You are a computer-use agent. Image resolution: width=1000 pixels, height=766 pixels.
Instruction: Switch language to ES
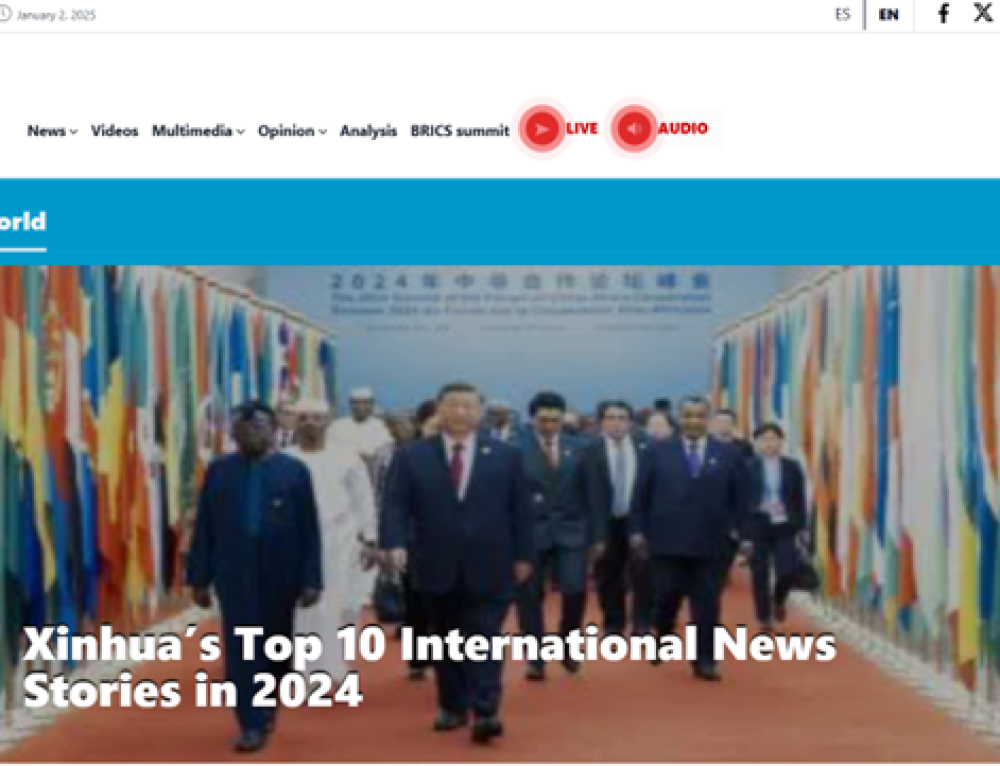pyautogui.click(x=842, y=15)
